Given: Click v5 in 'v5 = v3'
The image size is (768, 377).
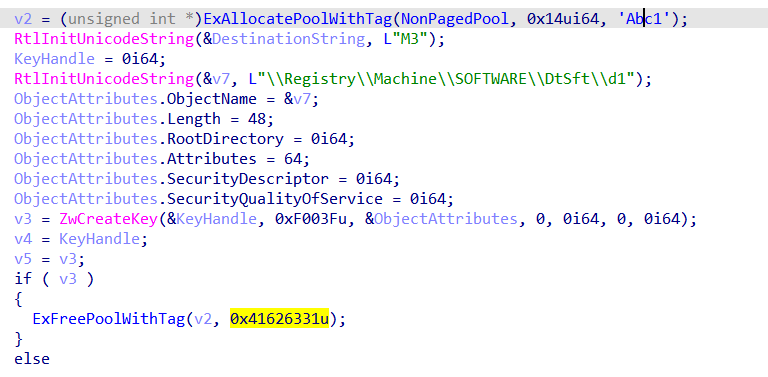Looking at the screenshot, I should click(23, 259).
